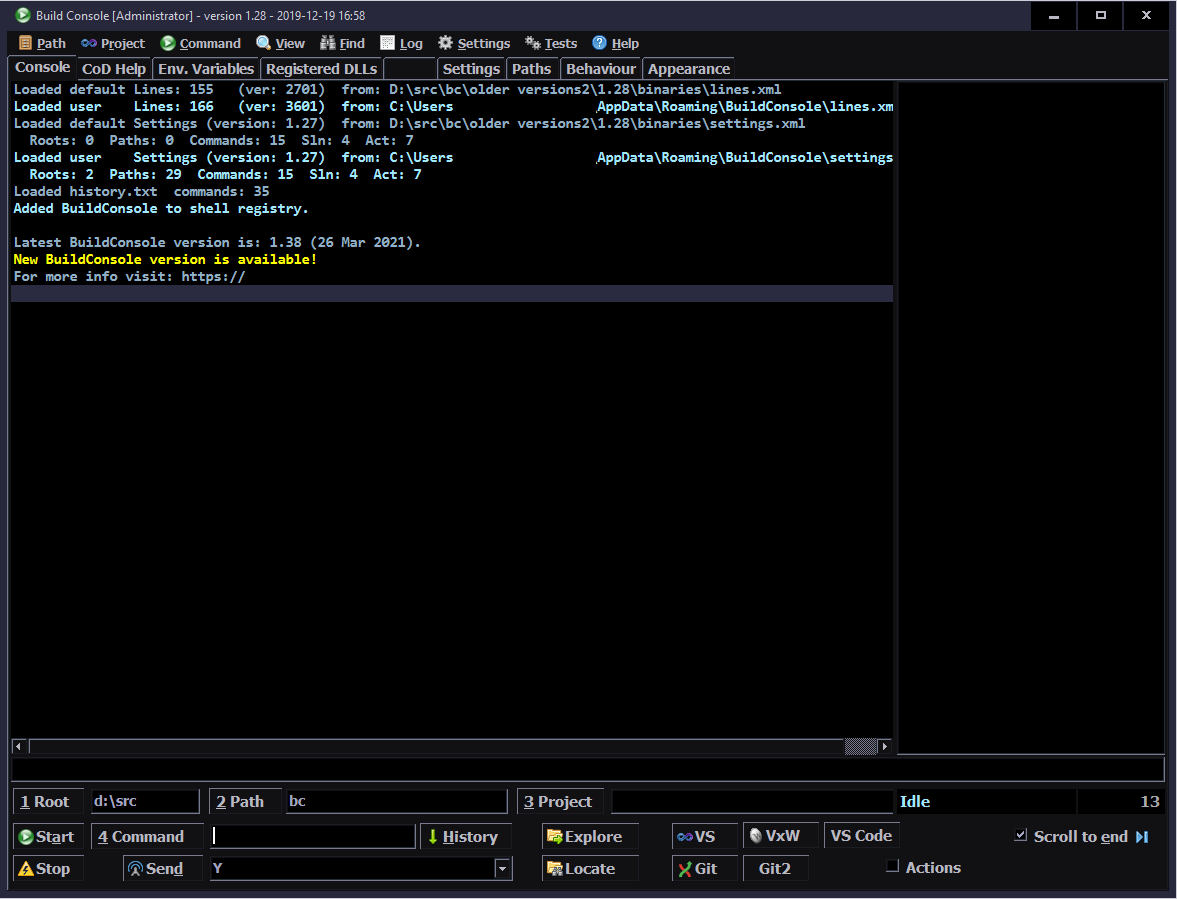Launch the VS button

[703, 836]
